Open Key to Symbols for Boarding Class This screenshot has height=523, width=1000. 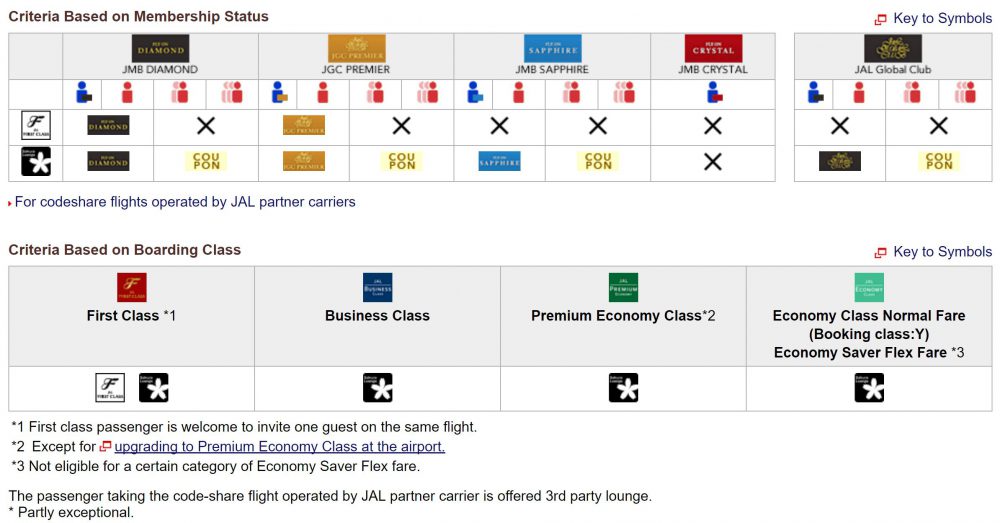tap(941, 252)
